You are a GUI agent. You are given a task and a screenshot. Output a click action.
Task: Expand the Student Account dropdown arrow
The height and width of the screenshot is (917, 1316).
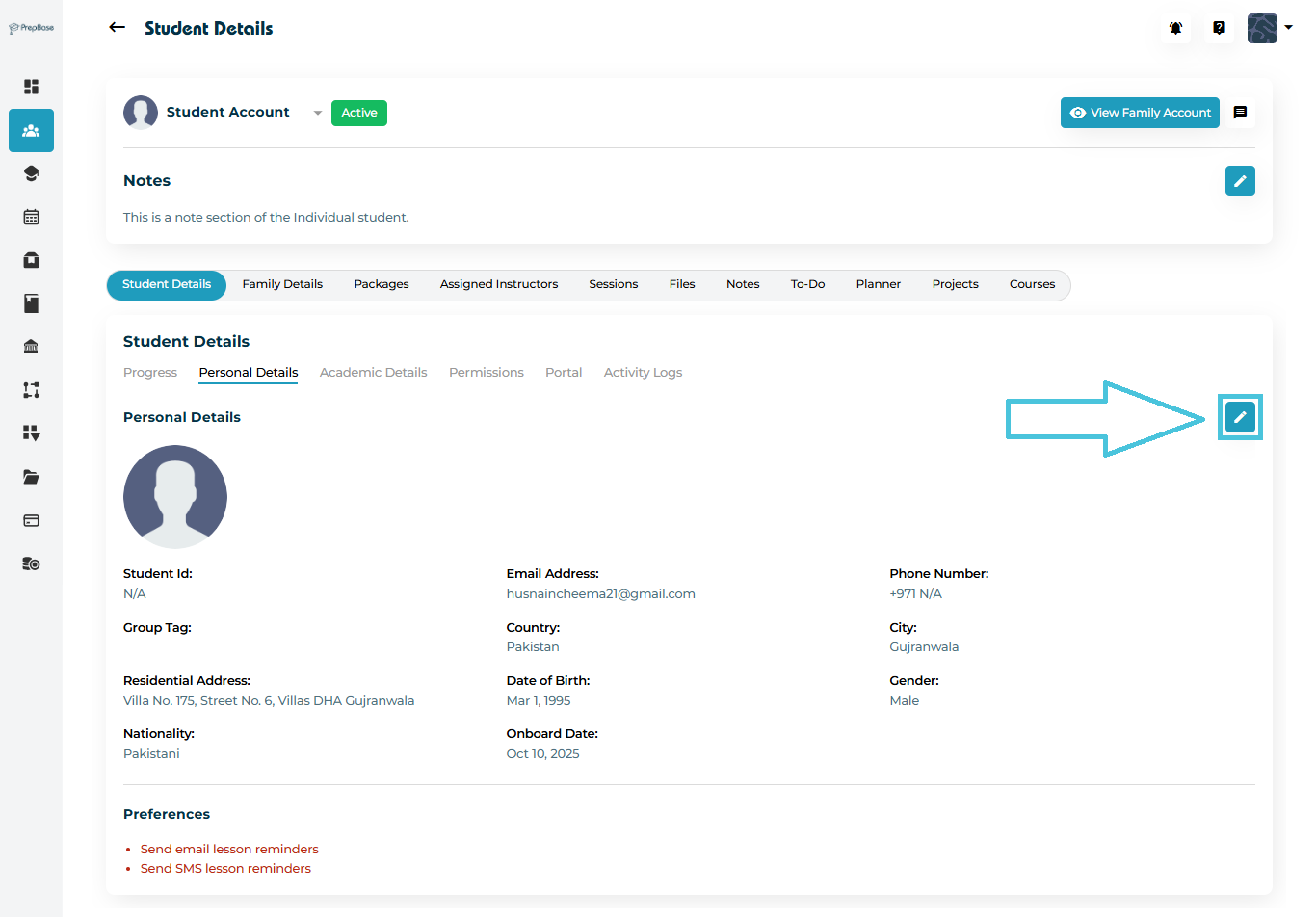pos(318,114)
